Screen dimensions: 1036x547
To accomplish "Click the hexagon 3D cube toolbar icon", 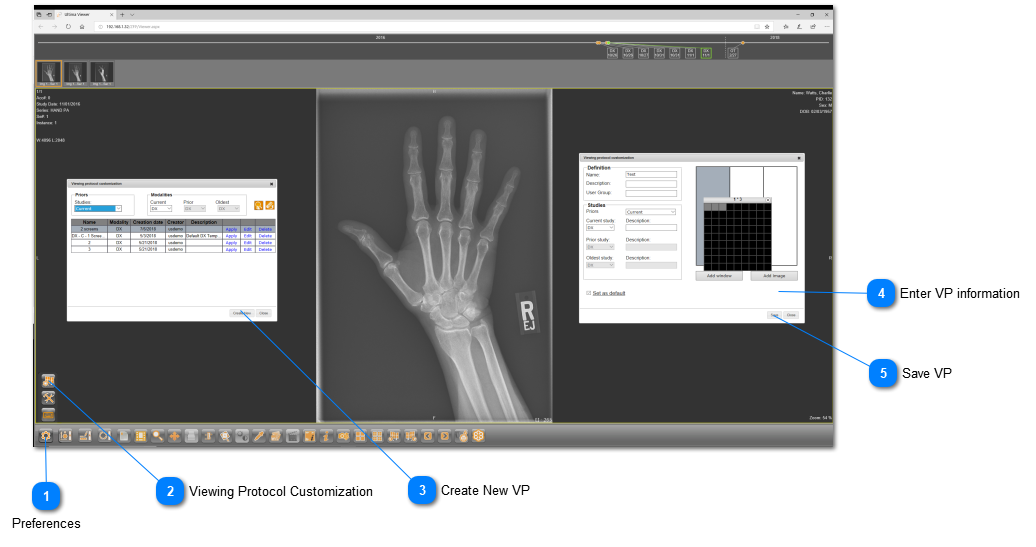I will pyautogui.click(x=478, y=436).
